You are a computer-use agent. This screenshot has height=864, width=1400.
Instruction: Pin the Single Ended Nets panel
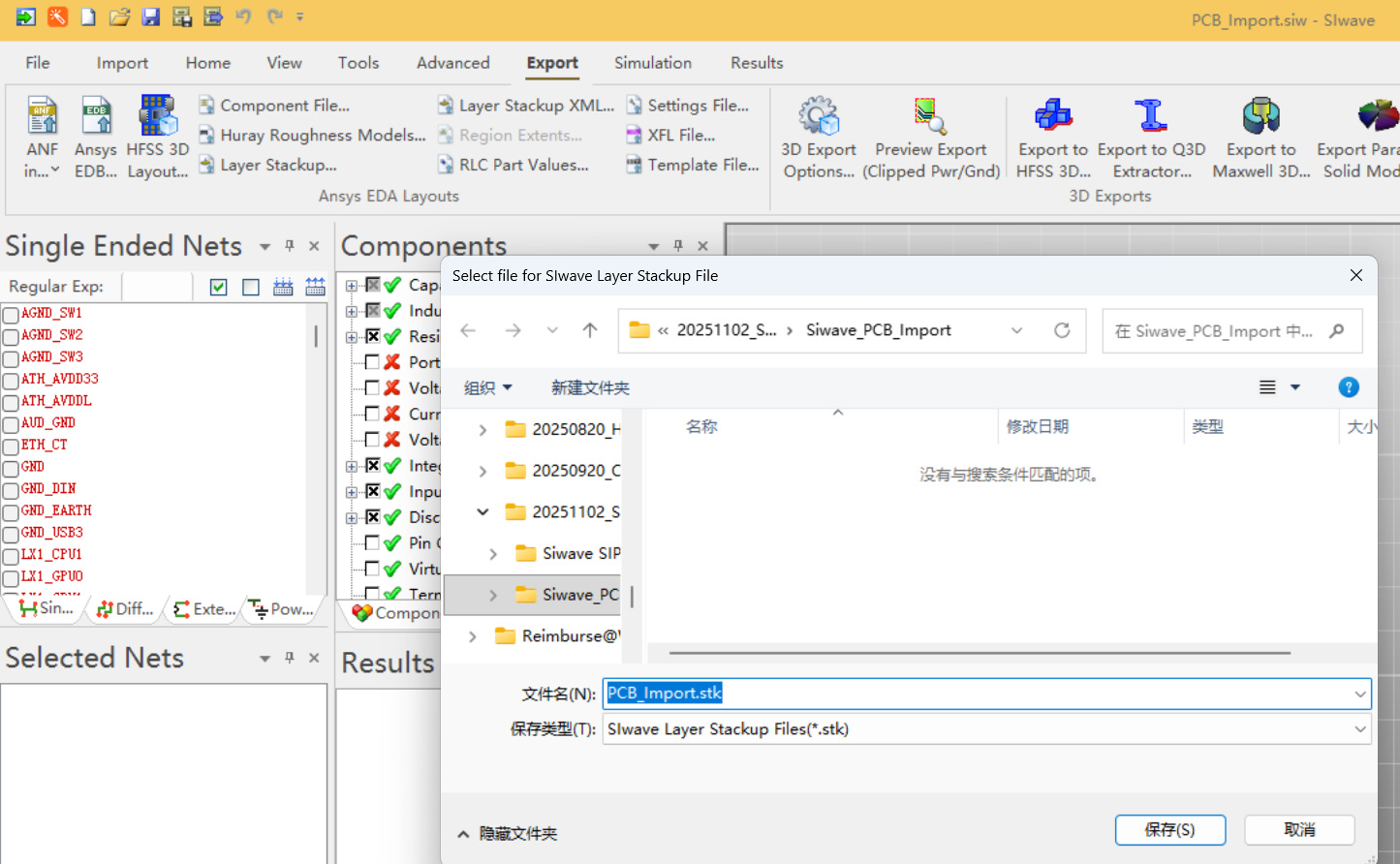[x=290, y=246]
